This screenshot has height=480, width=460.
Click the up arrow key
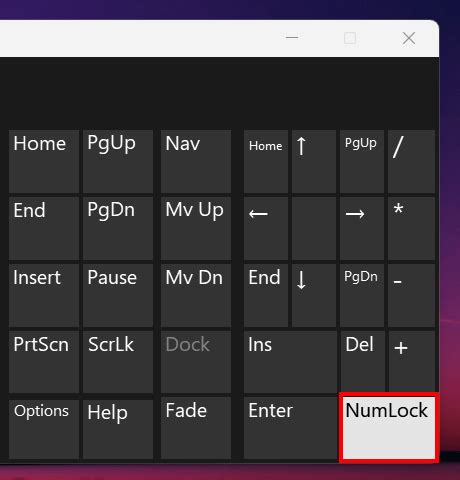tap(314, 161)
